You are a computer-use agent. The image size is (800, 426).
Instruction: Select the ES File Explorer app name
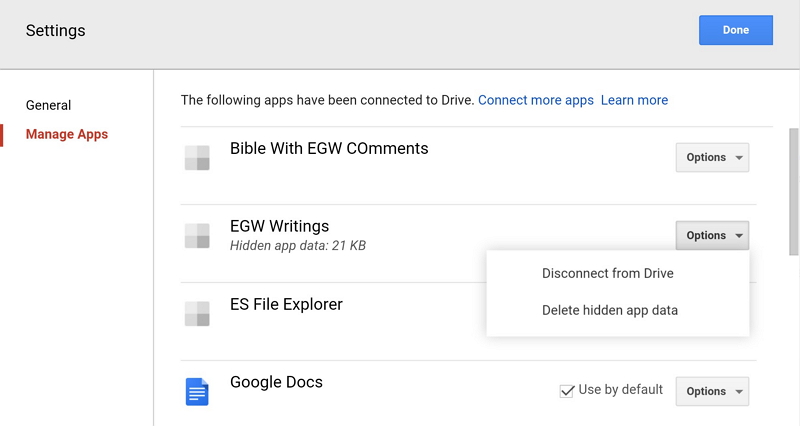pos(286,305)
